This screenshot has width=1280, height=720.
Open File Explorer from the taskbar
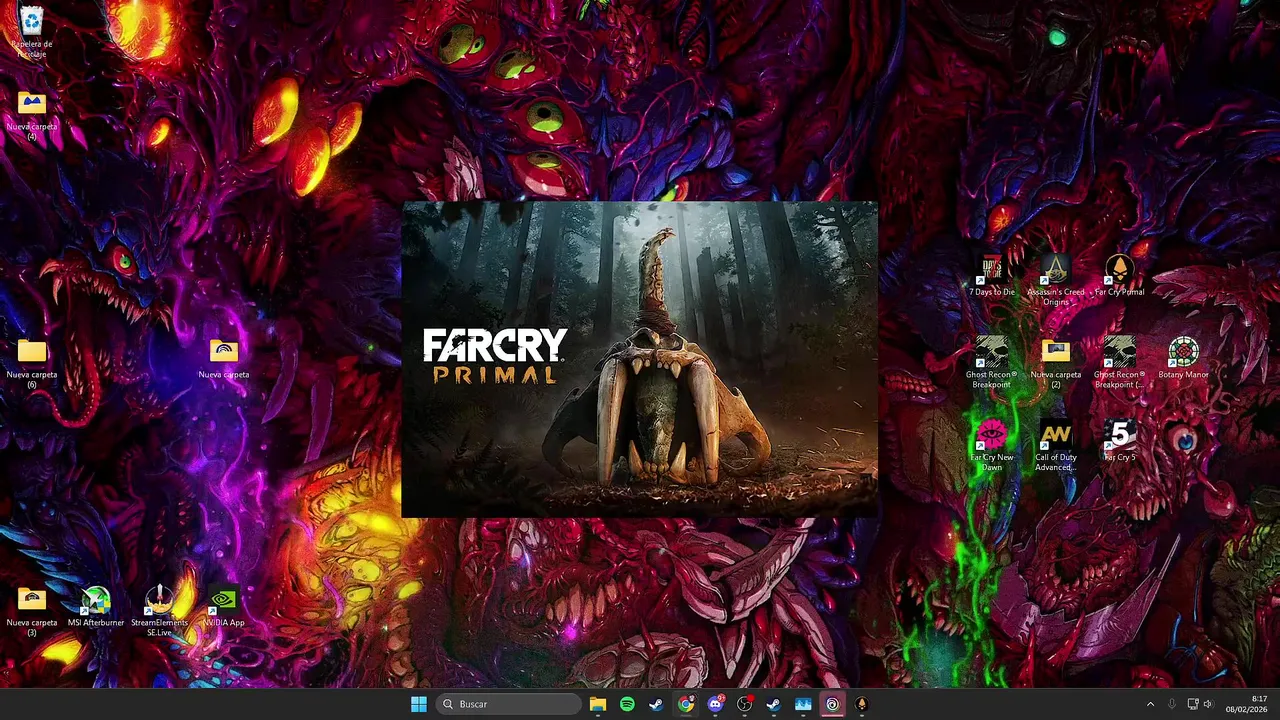click(598, 704)
